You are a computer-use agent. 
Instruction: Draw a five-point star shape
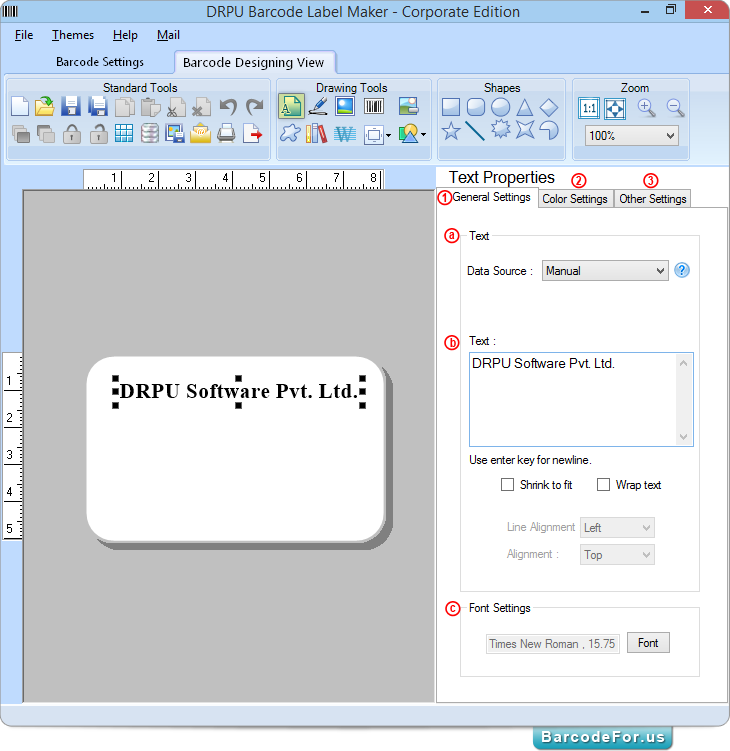tap(450, 130)
